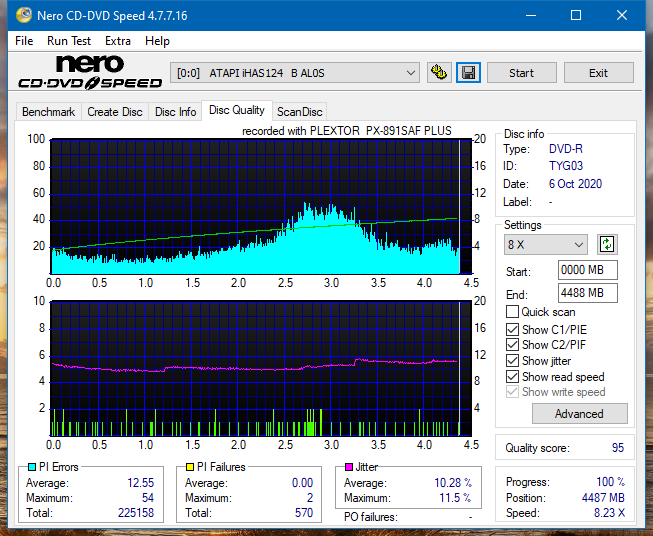Viewport: 653px width, 536px height.
Task: Open the Run Test menu
Action: 69,41
